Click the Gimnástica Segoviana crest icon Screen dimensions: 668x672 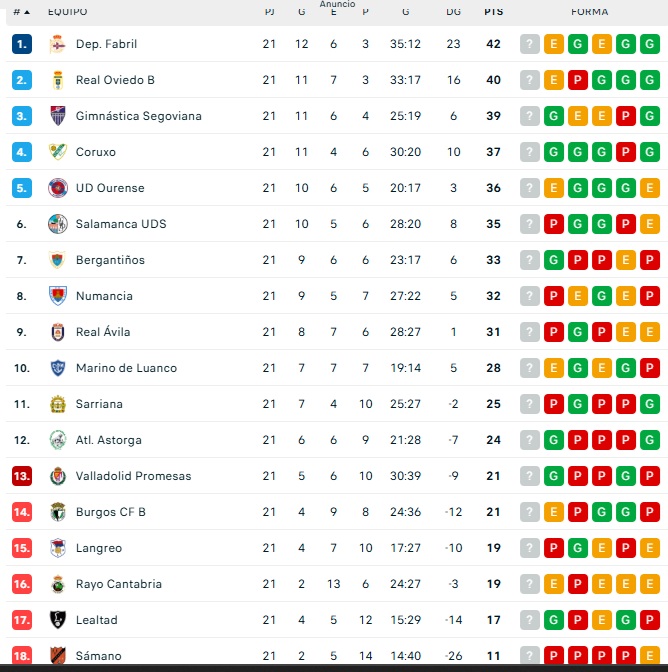[x=57, y=116]
